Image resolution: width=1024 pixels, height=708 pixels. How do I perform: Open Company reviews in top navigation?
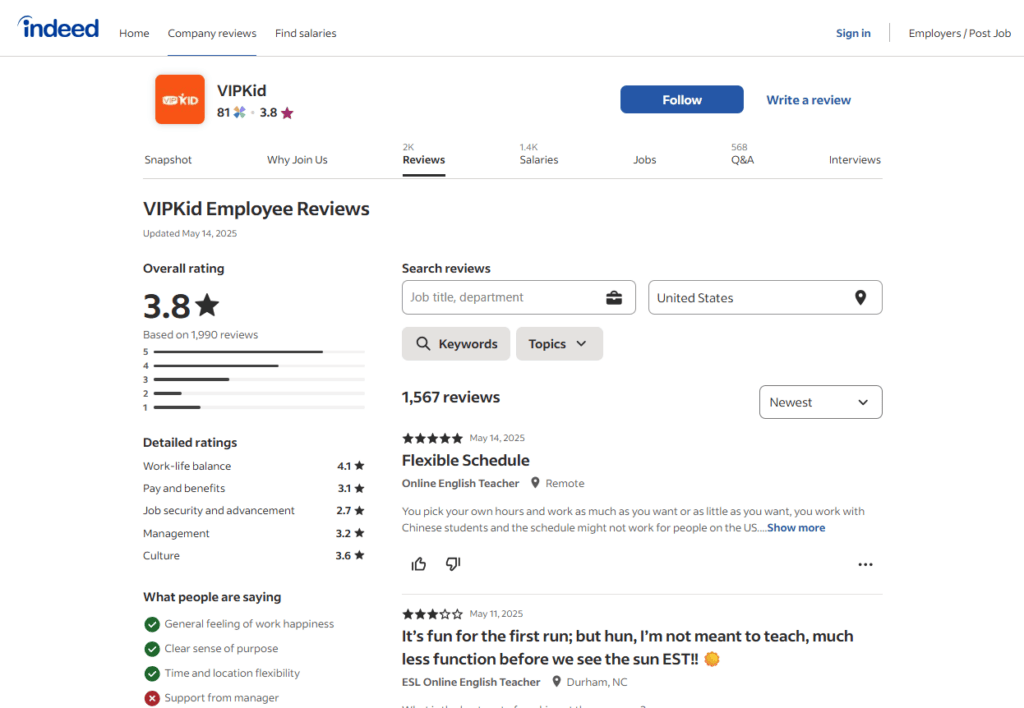click(x=212, y=33)
